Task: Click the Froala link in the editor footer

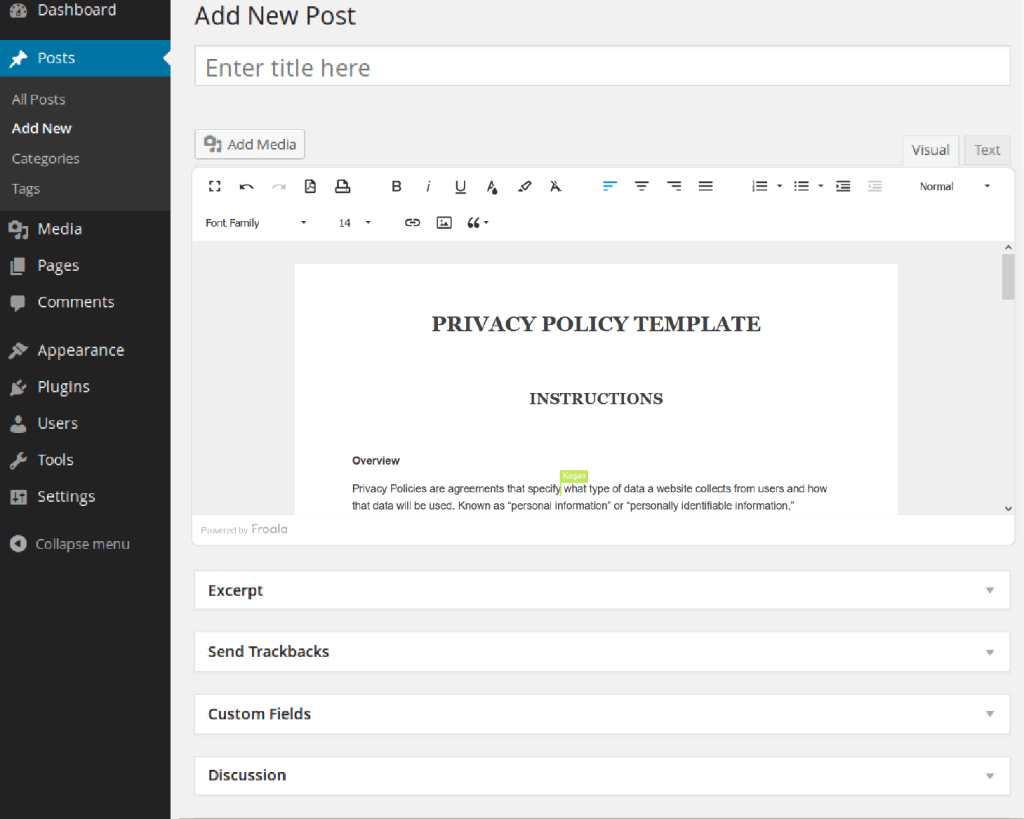Action: tap(269, 528)
